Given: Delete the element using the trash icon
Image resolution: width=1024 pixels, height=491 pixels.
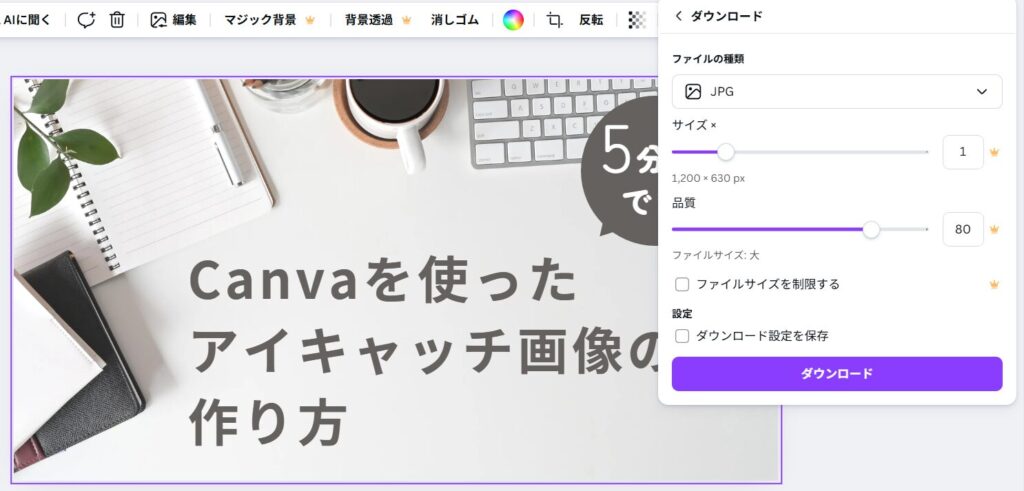Looking at the screenshot, I should tap(117, 20).
